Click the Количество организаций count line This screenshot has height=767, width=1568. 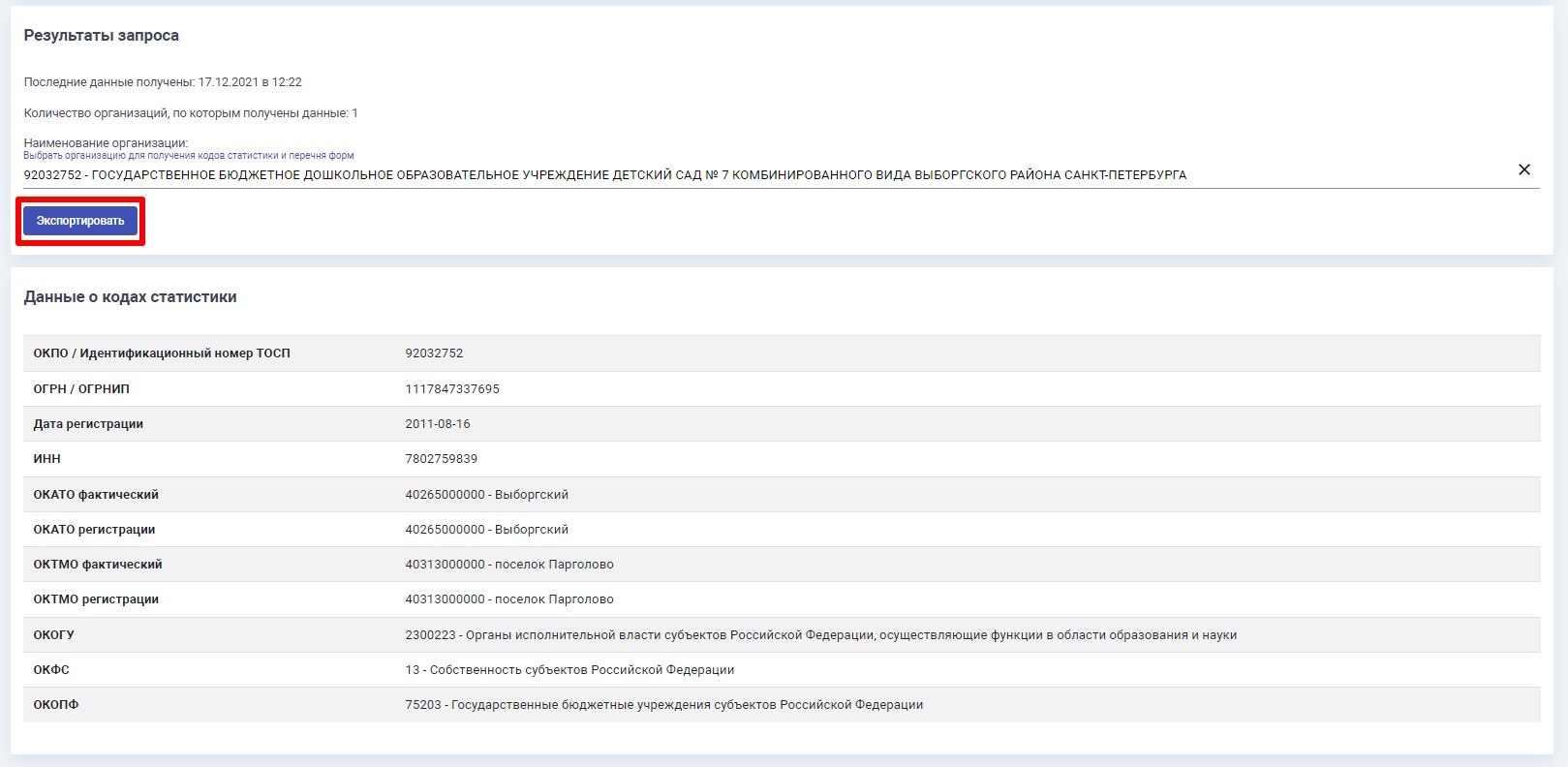tap(191, 113)
